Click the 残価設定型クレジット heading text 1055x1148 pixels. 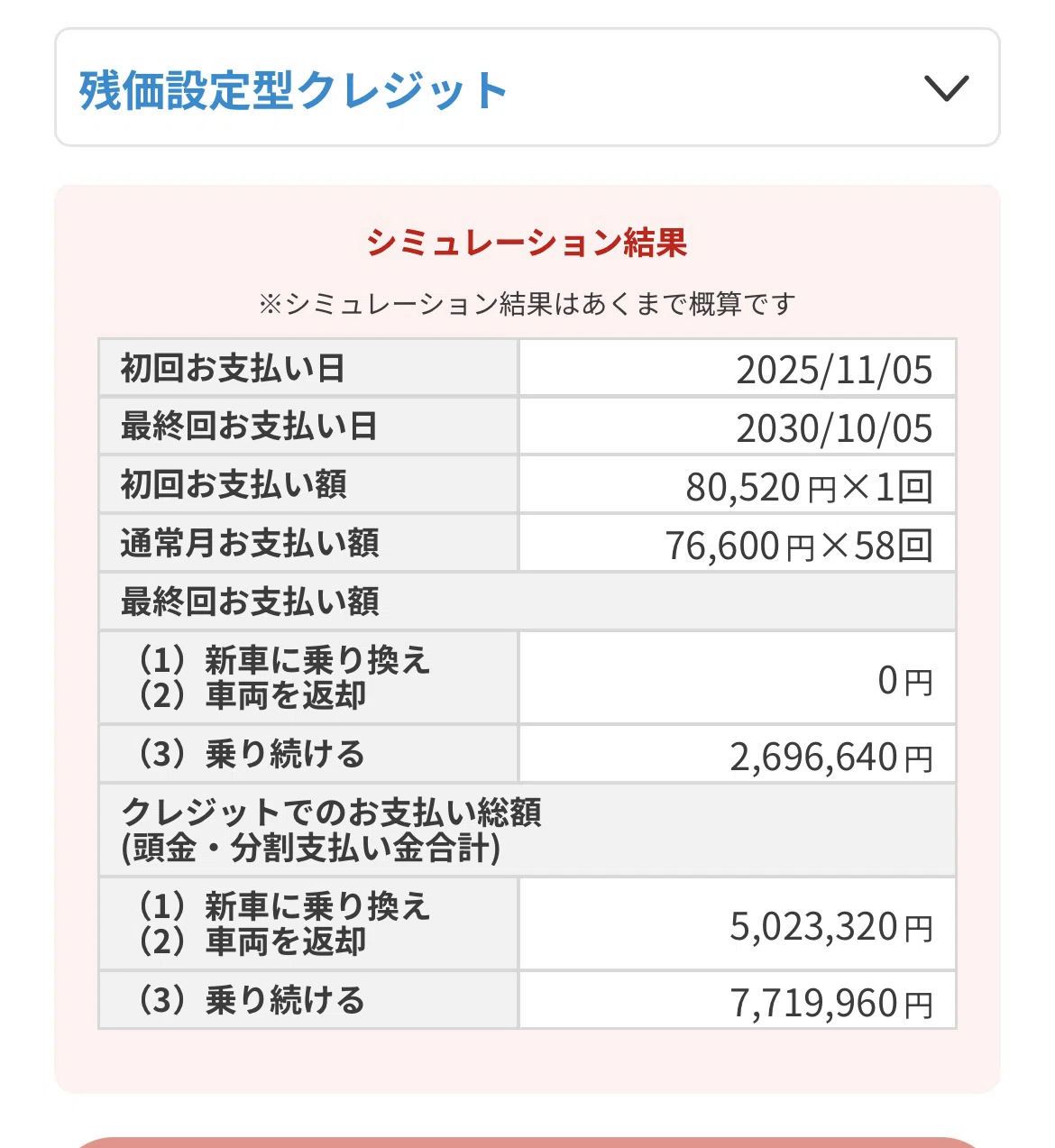(293, 90)
